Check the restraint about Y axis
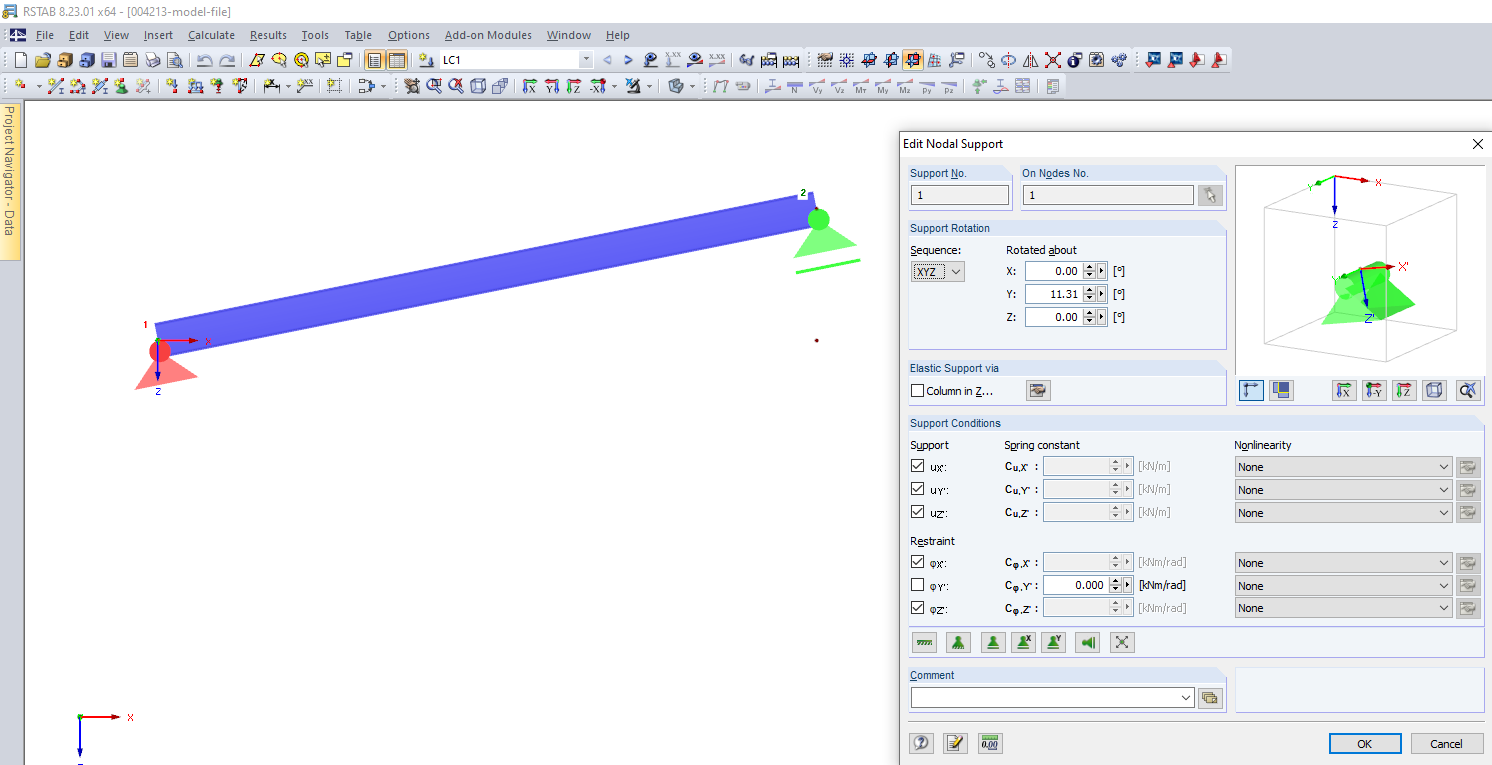The width and height of the screenshot is (1492, 765). 917,584
